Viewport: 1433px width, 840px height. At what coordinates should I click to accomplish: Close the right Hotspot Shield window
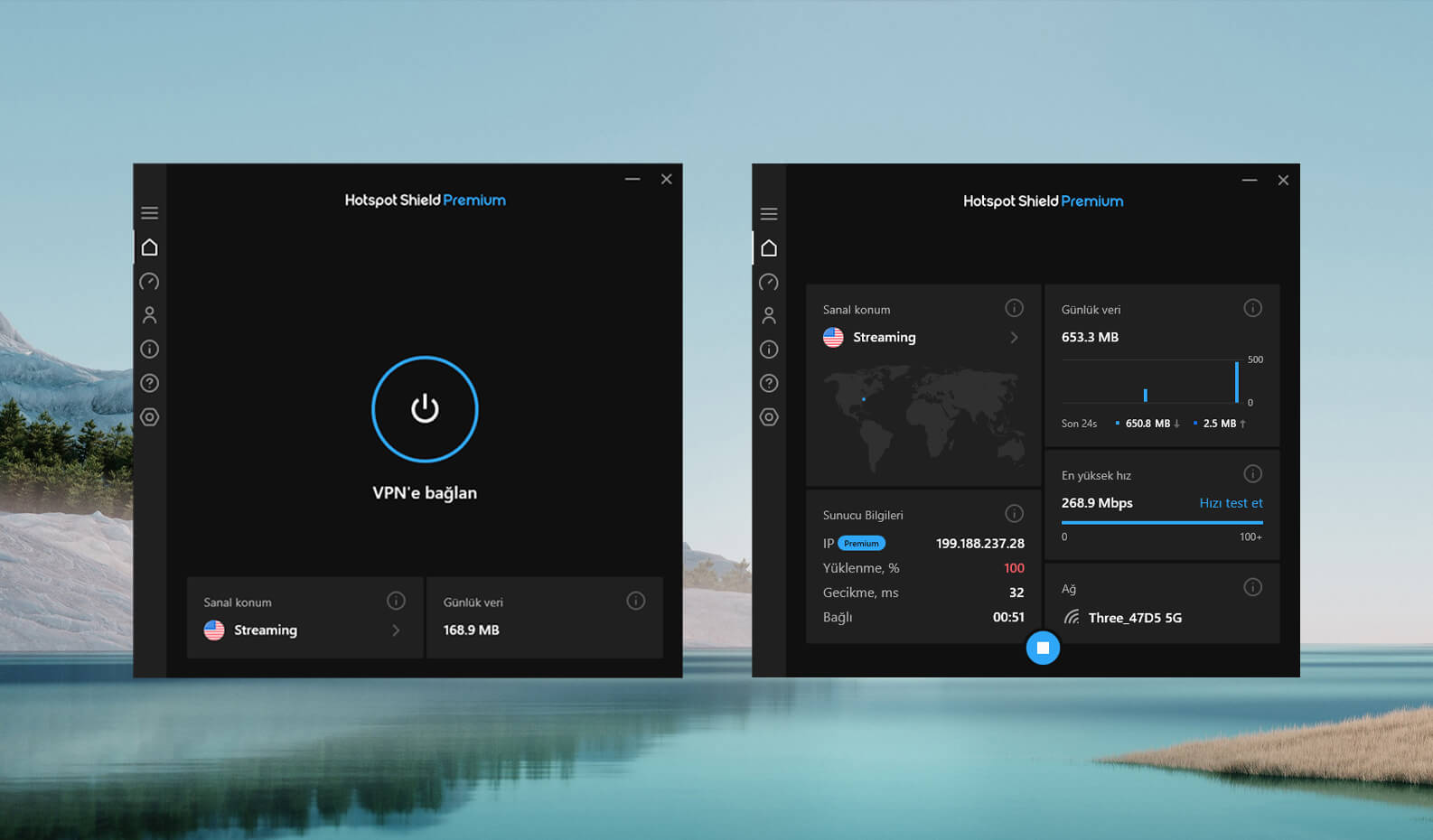pos(1283,180)
